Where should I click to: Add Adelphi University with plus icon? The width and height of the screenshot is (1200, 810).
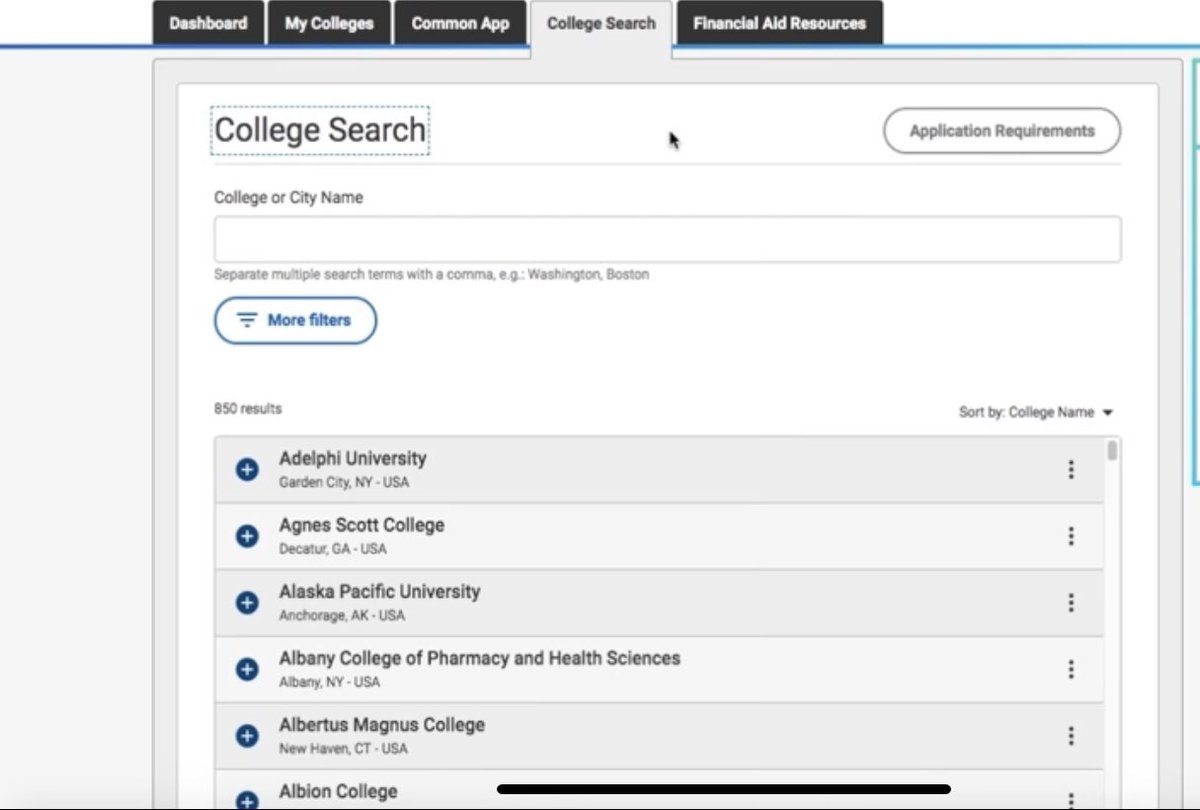coord(247,469)
